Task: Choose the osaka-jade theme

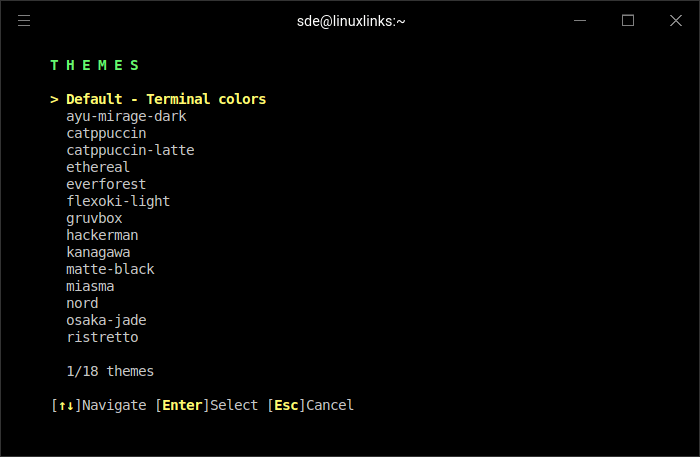Action: (x=106, y=320)
